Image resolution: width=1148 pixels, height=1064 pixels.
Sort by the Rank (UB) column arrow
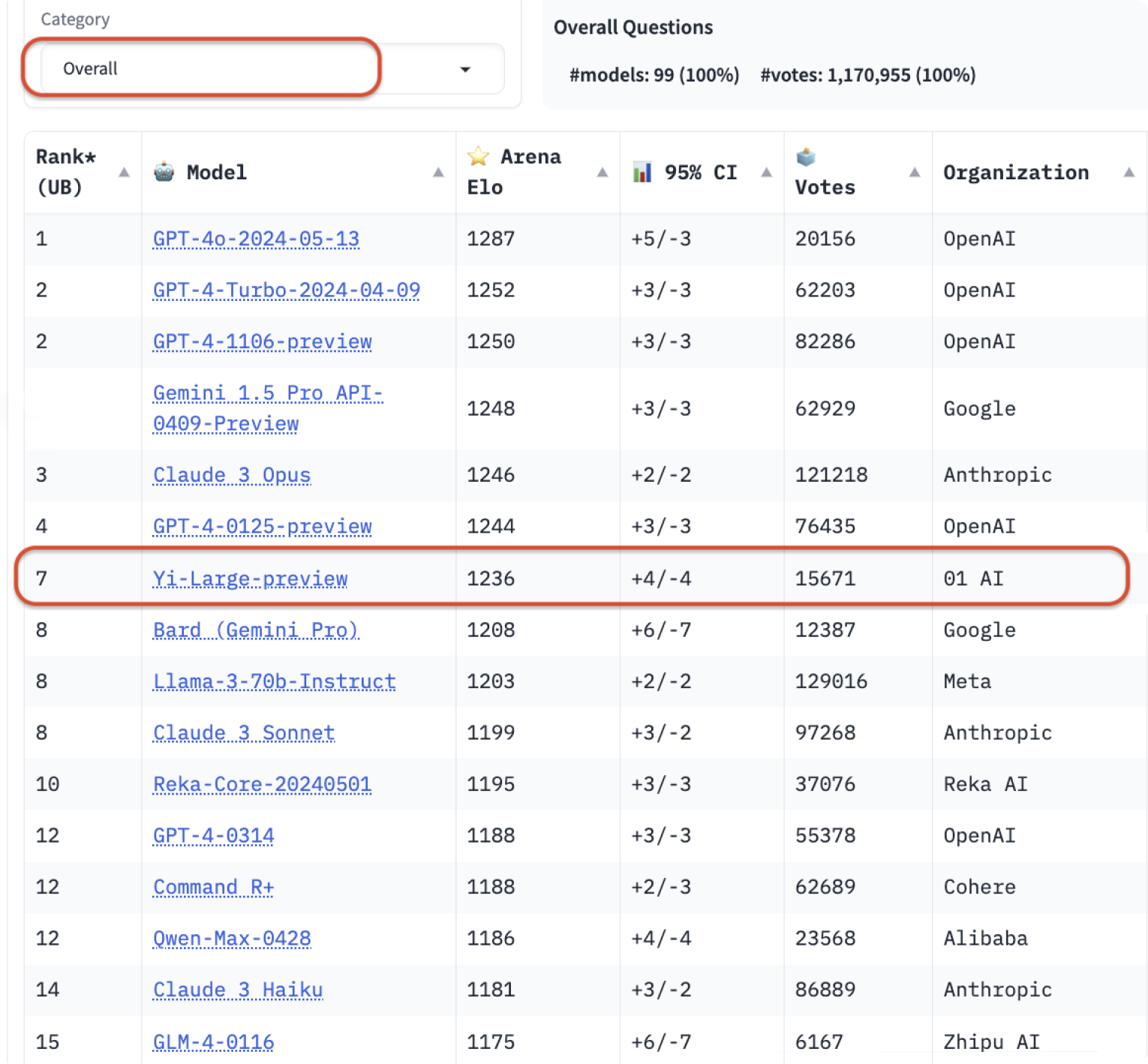[x=125, y=173]
